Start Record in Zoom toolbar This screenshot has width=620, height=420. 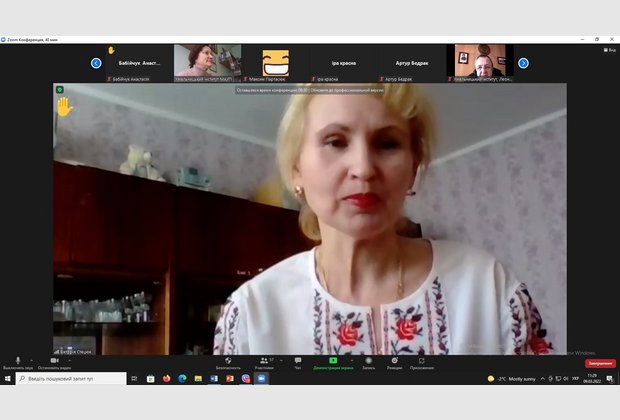(369, 363)
